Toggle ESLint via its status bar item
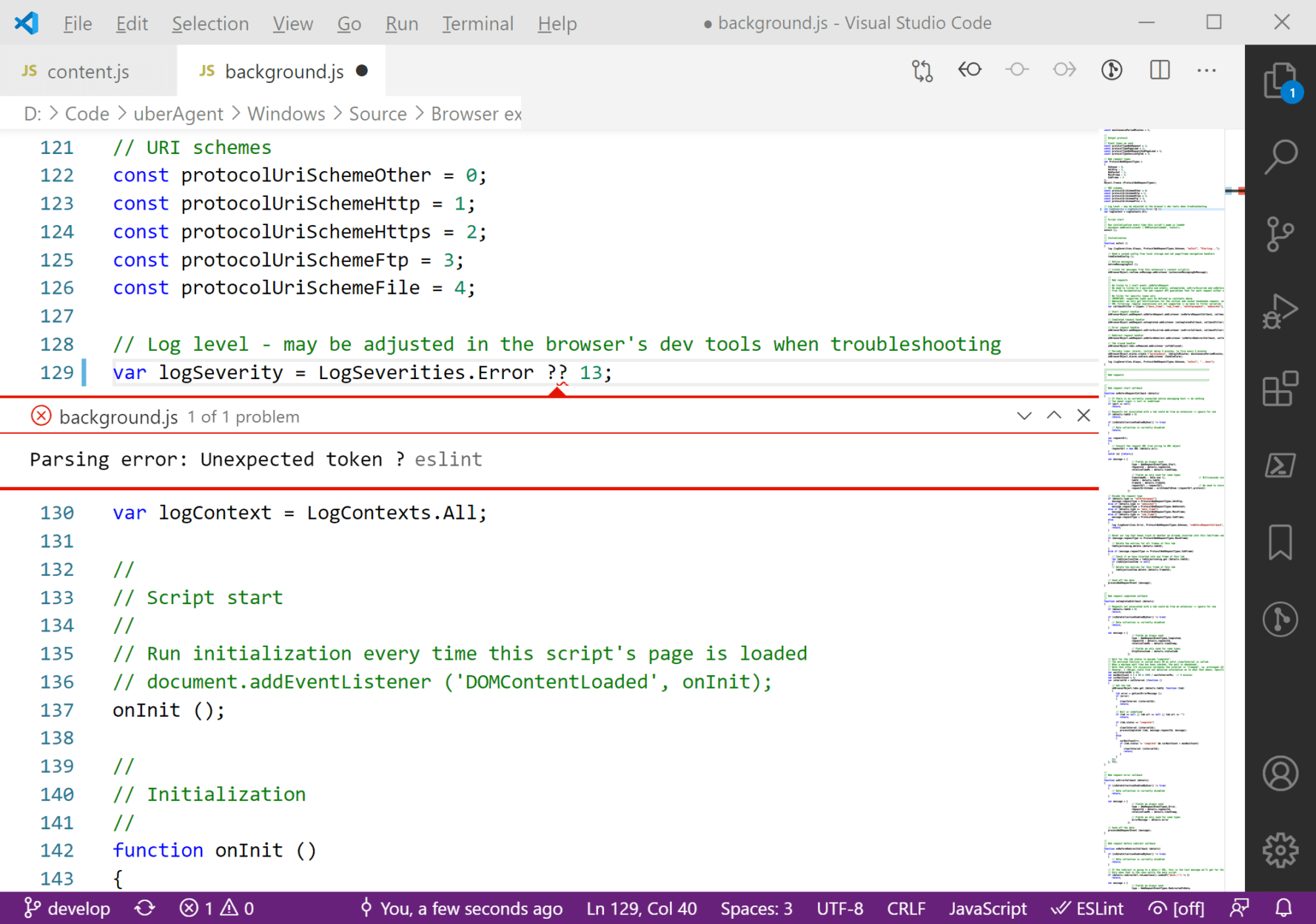The width and height of the screenshot is (1316, 924). [x=1087, y=908]
